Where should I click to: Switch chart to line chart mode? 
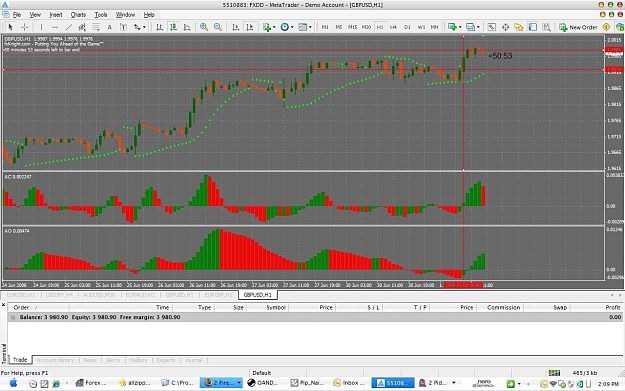point(187,27)
